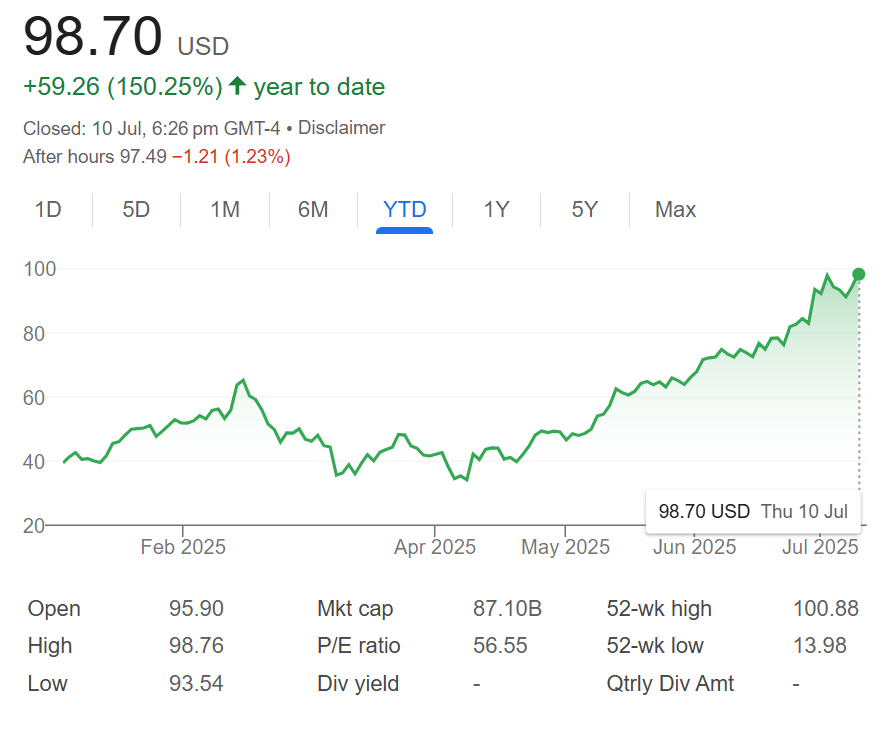Show the 6M price history
891x730 pixels.
tap(313, 209)
